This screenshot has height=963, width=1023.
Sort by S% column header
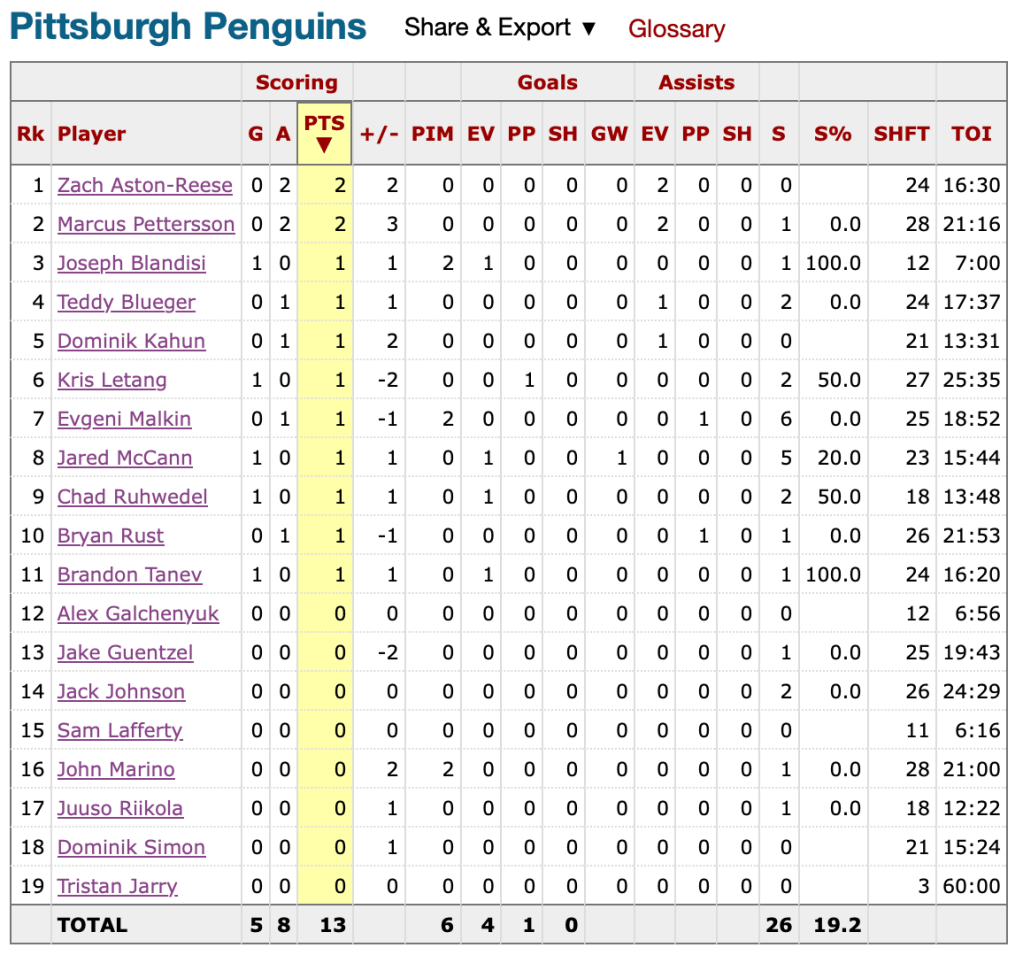(832, 134)
